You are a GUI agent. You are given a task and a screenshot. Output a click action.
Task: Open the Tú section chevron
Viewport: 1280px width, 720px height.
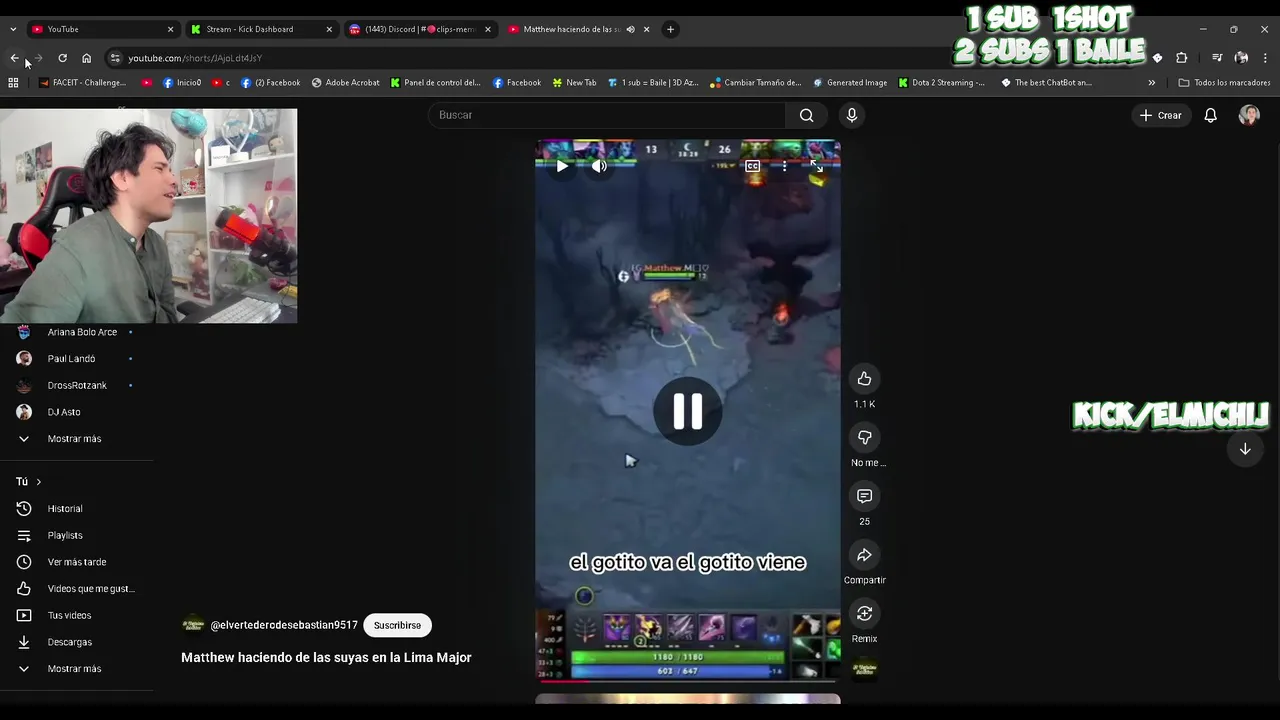(39, 482)
